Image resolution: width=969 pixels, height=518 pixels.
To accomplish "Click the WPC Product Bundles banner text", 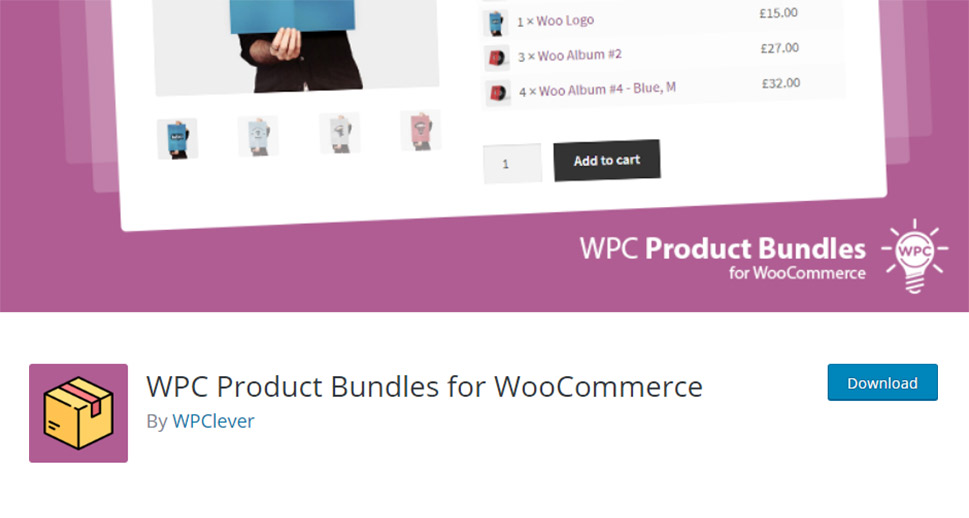I will [x=722, y=257].
